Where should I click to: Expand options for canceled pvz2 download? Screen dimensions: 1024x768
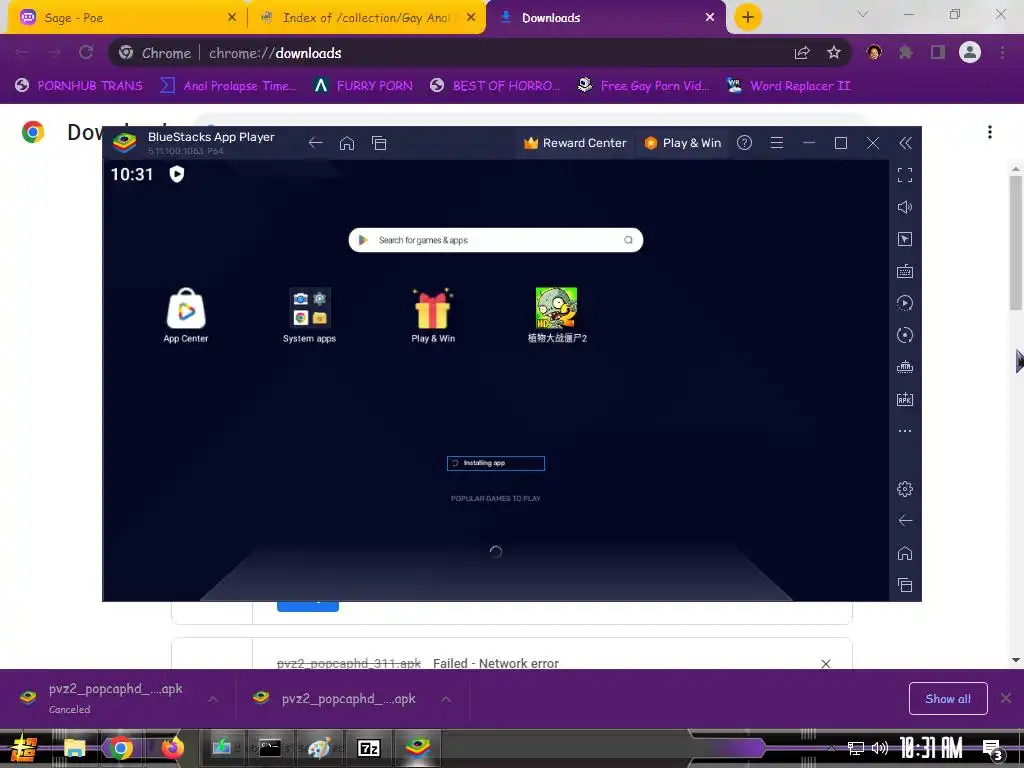(213, 699)
